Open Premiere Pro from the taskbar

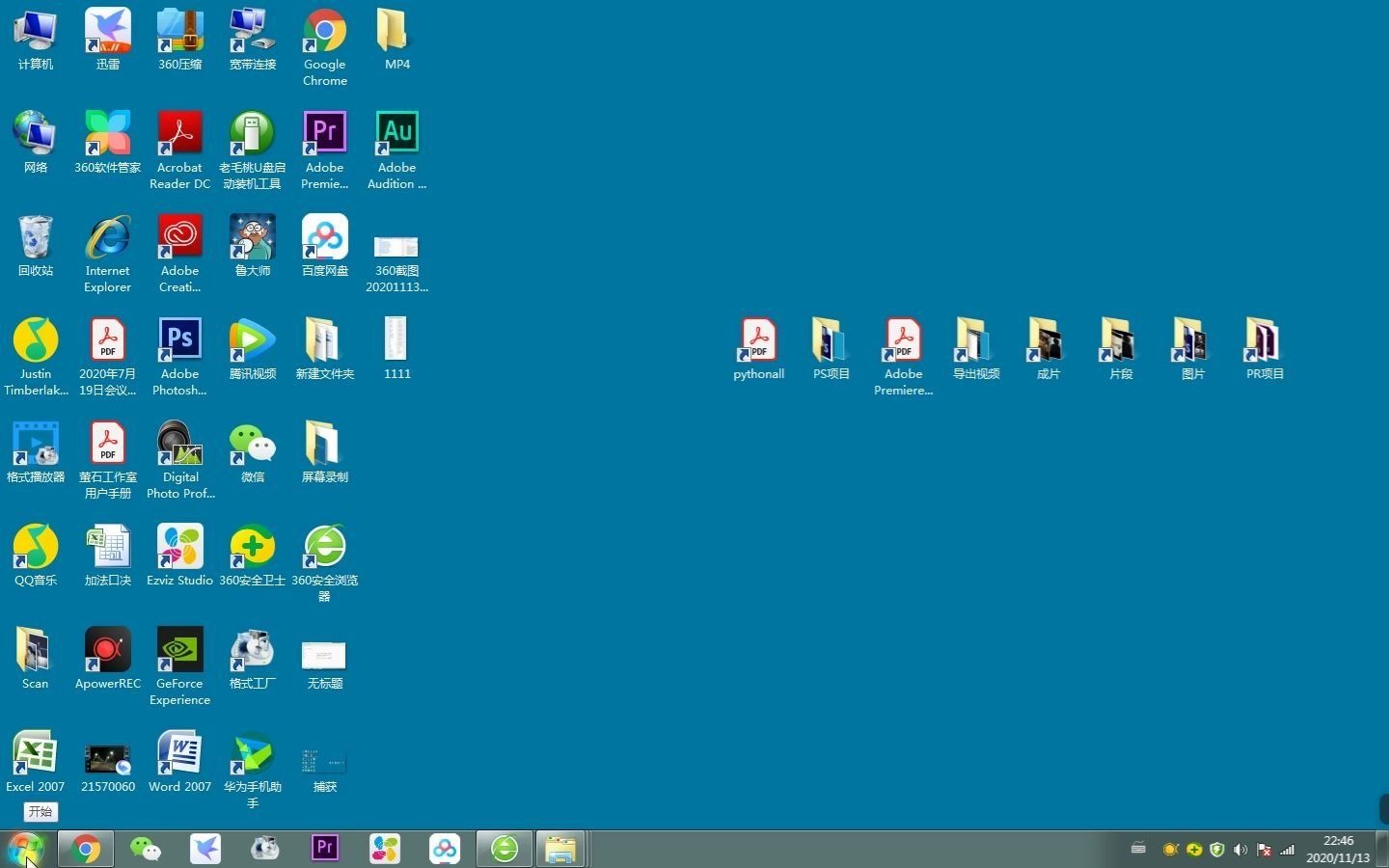[325, 849]
